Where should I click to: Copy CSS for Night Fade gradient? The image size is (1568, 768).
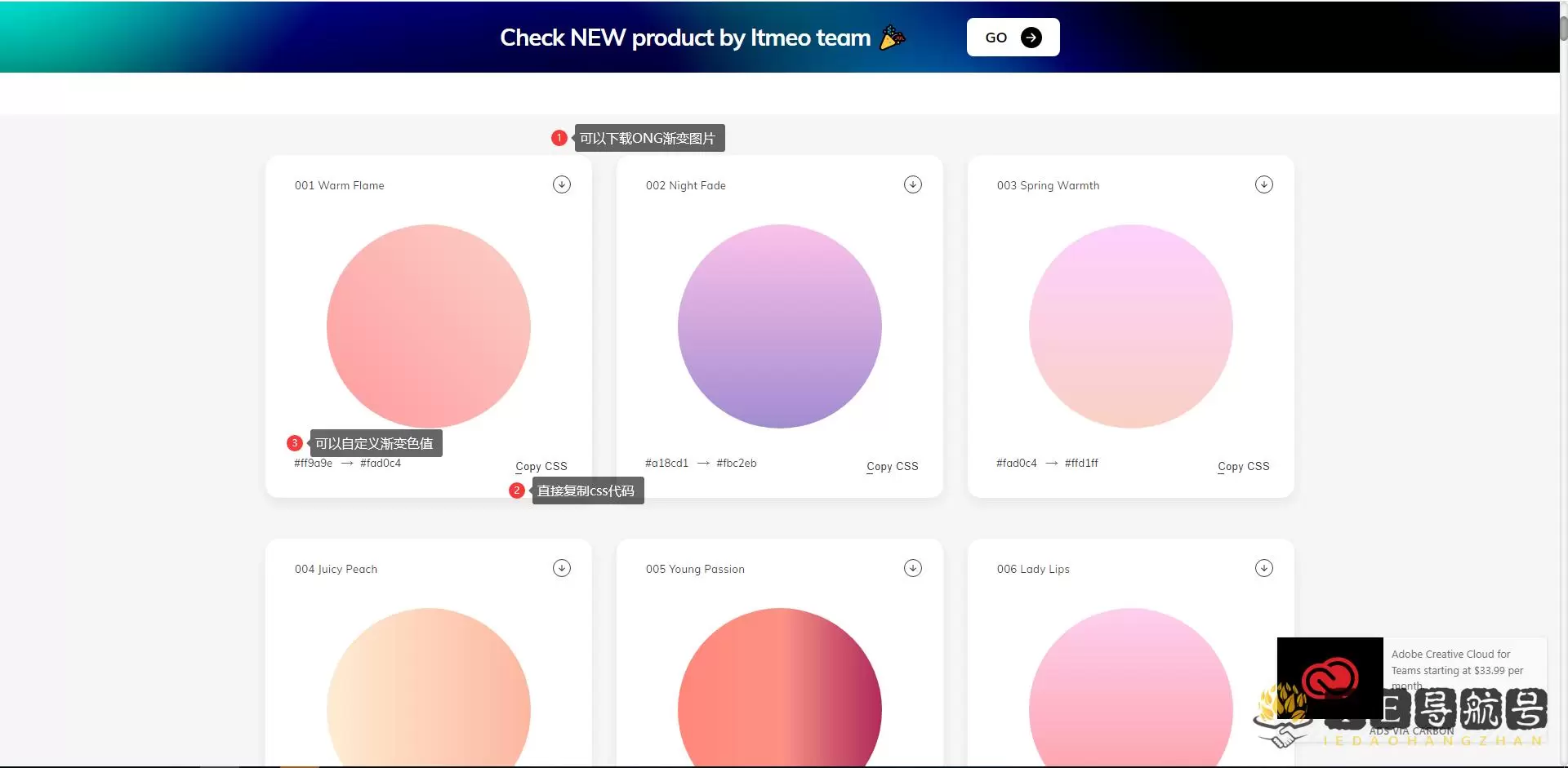892,466
